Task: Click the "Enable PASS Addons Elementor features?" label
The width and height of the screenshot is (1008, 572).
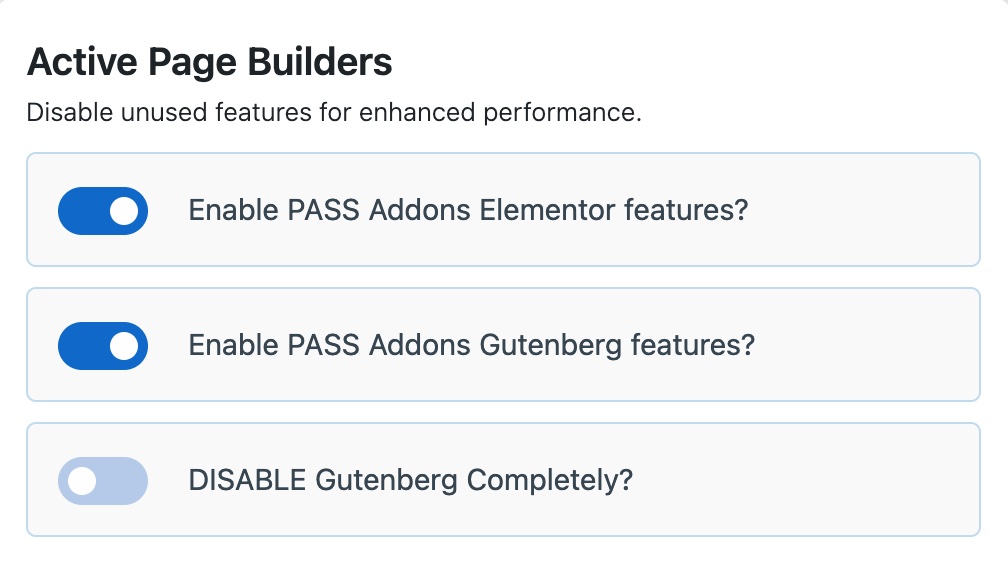Action: click(468, 210)
